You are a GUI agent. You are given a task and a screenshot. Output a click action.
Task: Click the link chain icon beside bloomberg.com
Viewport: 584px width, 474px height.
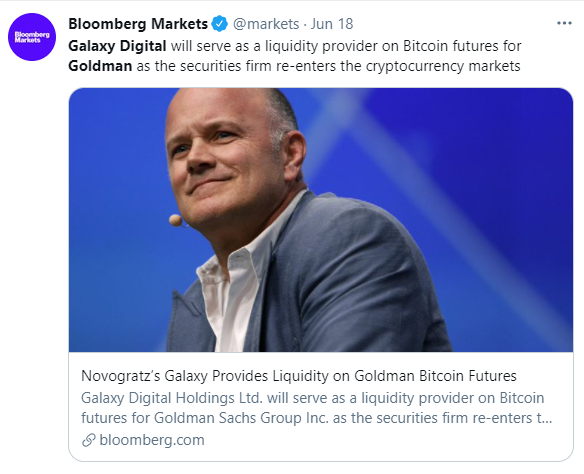coord(89,440)
